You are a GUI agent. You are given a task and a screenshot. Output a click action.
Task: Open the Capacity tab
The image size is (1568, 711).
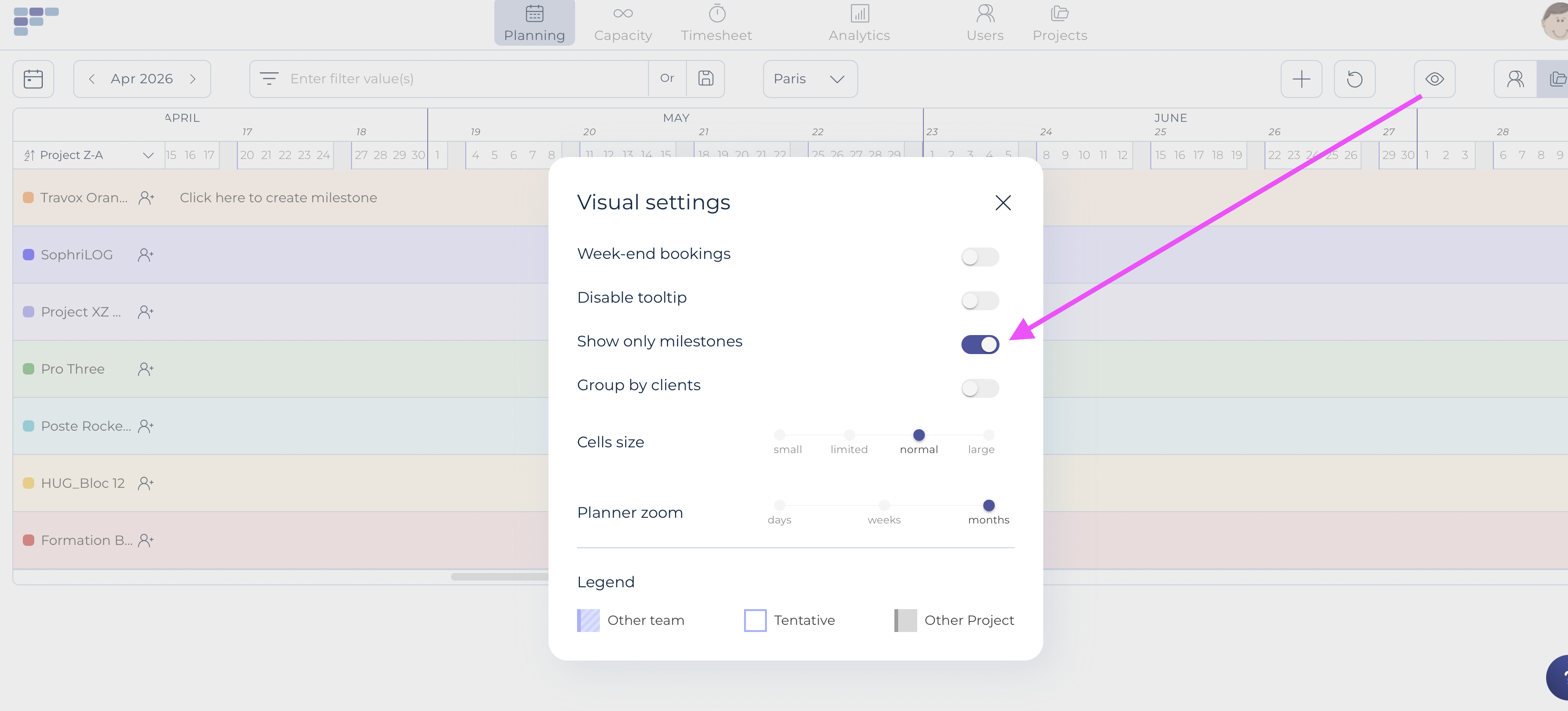tap(623, 23)
